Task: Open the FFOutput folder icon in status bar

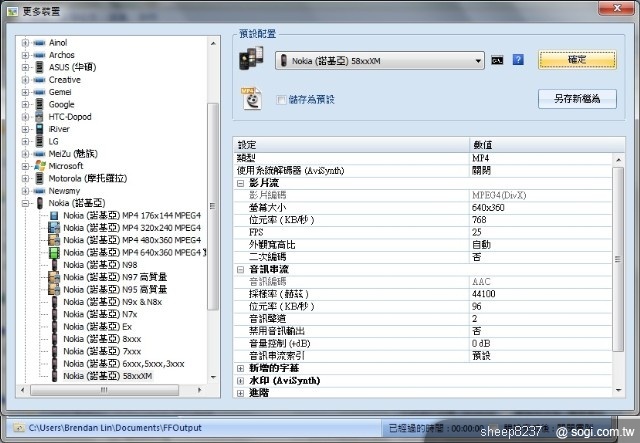Action: click(18, 427)
